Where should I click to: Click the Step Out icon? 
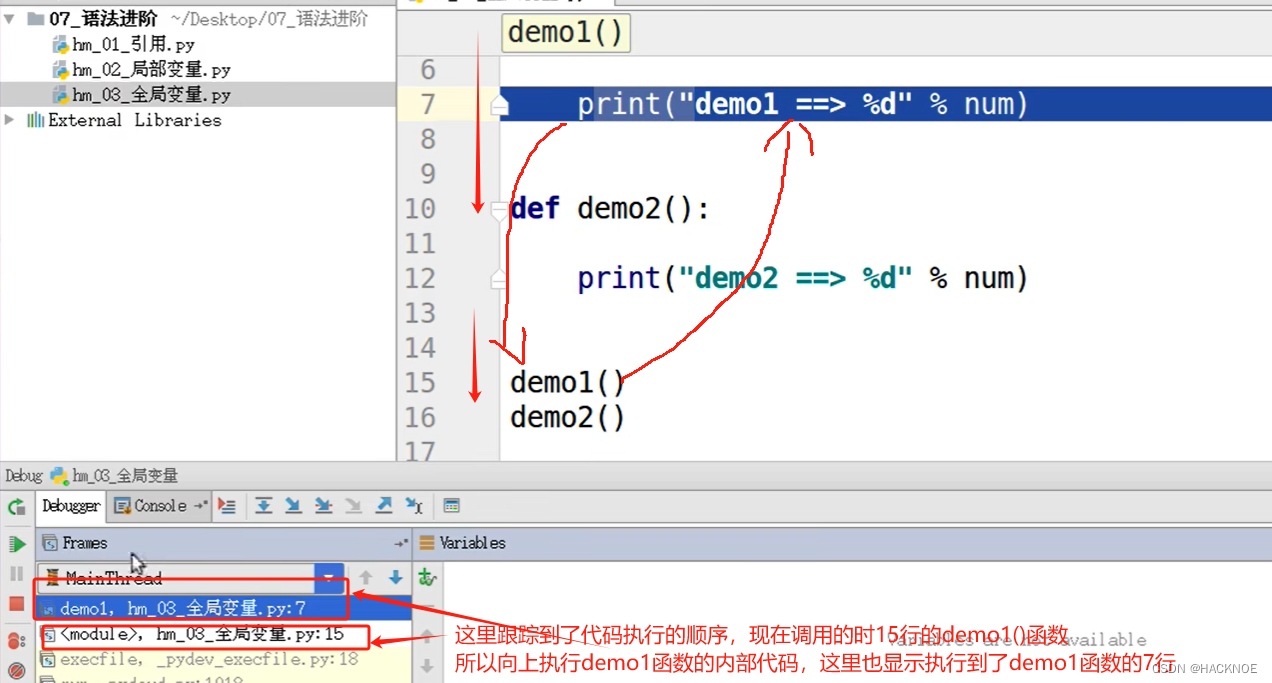[383, 506]
